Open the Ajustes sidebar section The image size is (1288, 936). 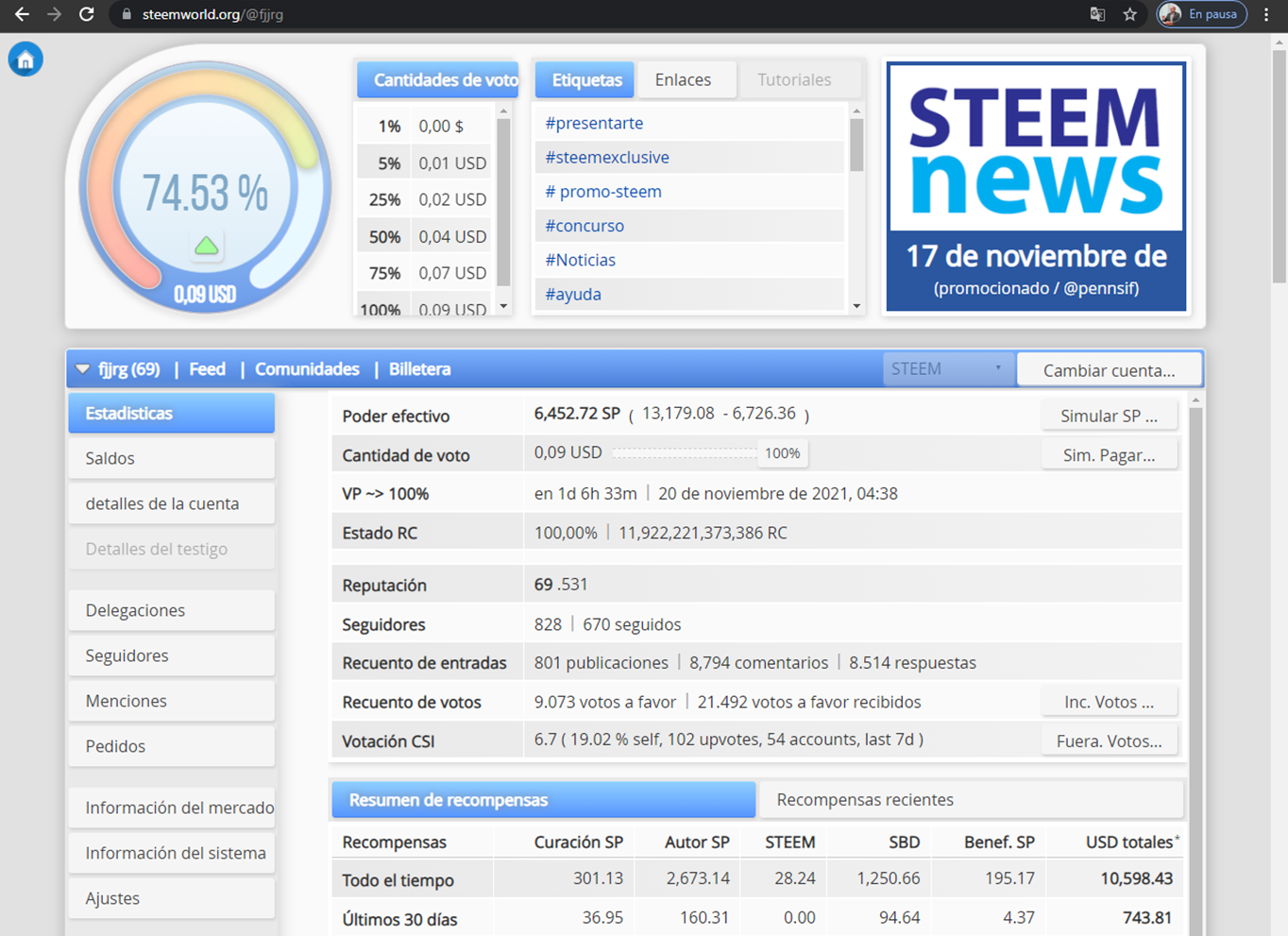(171, 898)
